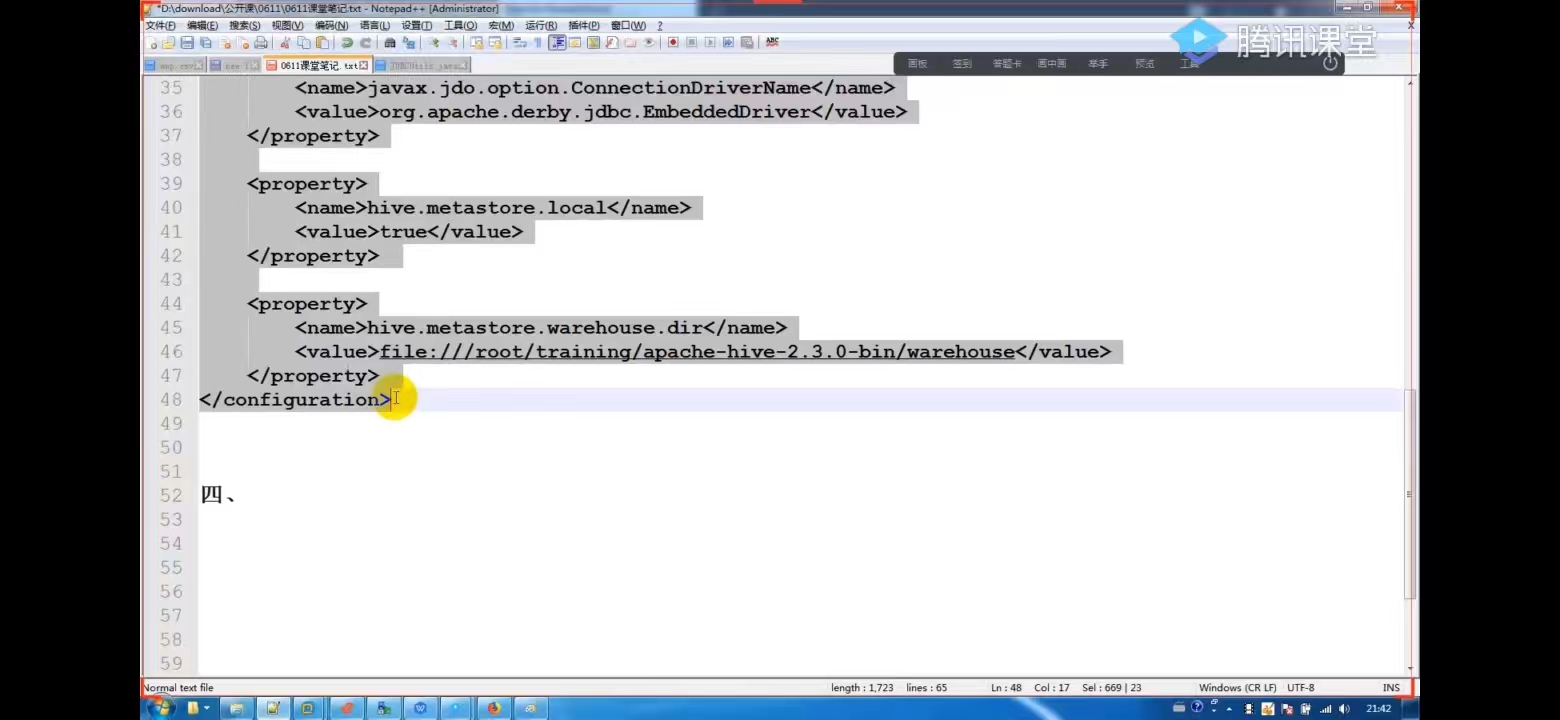This screenshot has width=1560, height=720.
Task: Click Ln : 48 in status bar
Action: click(x=1006, y=688)
